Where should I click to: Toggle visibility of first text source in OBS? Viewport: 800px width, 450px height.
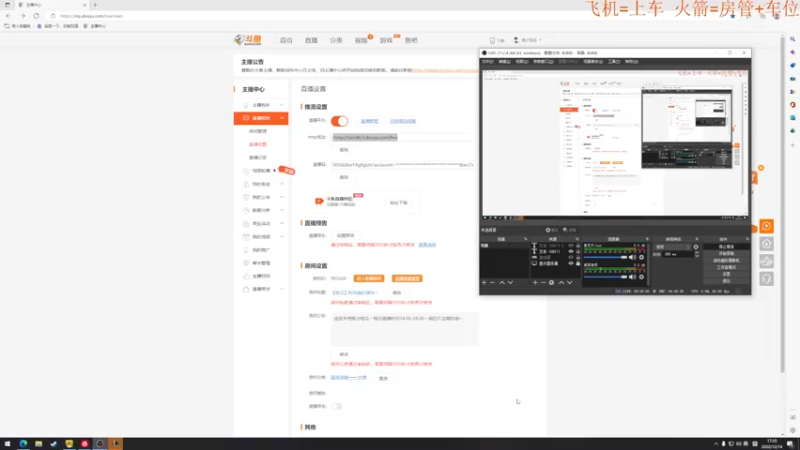click(571, 245)
